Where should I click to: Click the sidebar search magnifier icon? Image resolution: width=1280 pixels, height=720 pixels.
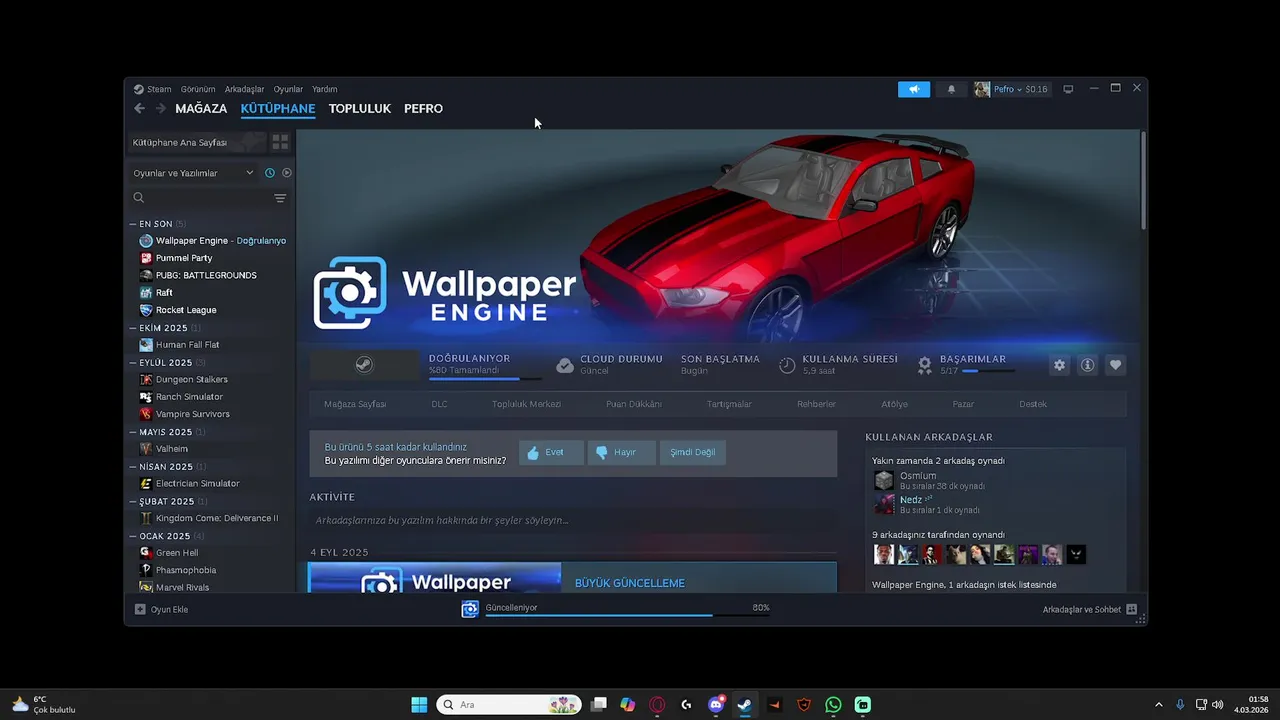coord(139,198)
